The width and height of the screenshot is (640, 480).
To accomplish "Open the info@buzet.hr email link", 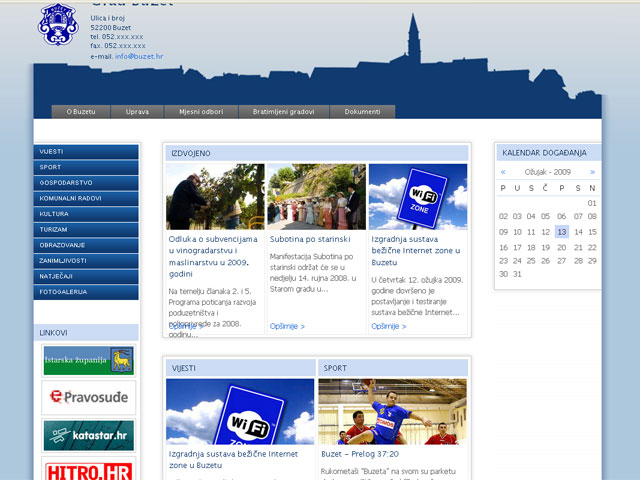I will point(139,56).
